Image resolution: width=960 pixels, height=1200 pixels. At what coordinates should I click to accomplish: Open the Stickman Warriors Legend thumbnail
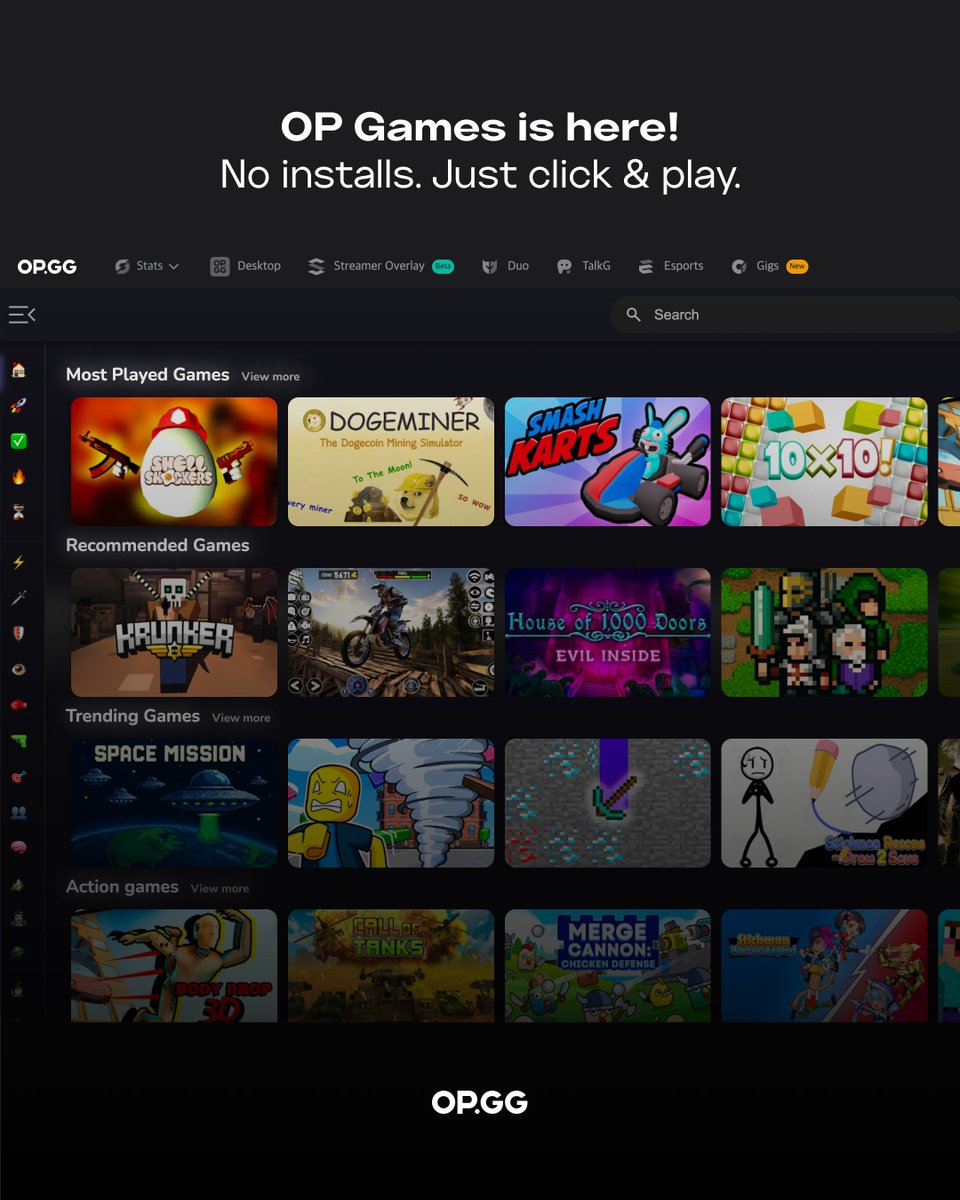tap(824, 965)
